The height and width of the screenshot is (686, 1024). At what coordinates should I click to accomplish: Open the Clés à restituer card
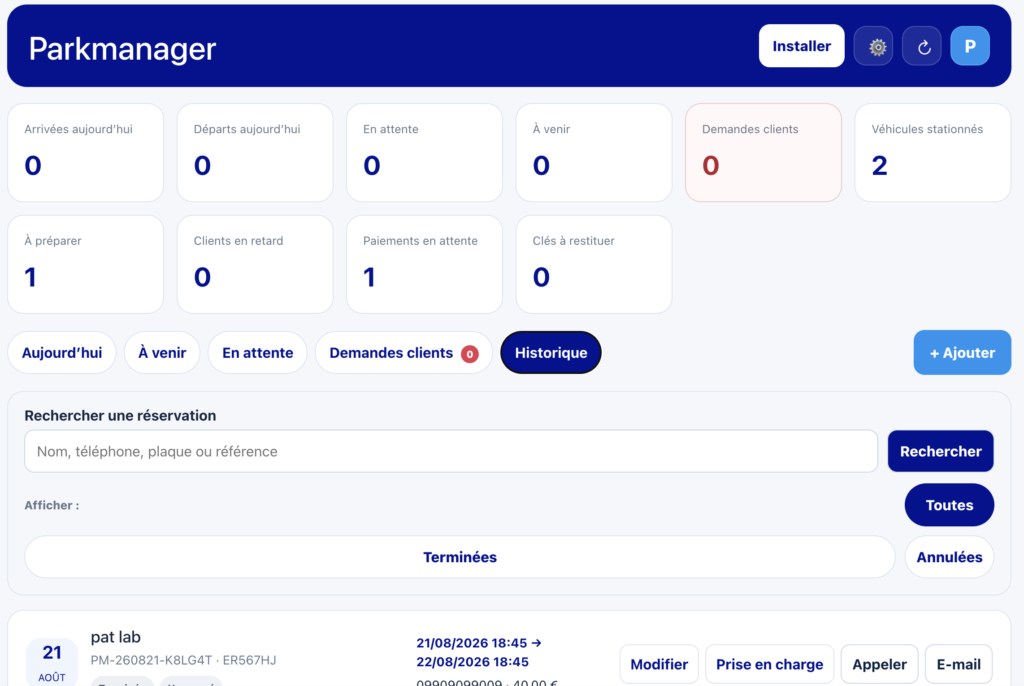click(x=594, y=265)
